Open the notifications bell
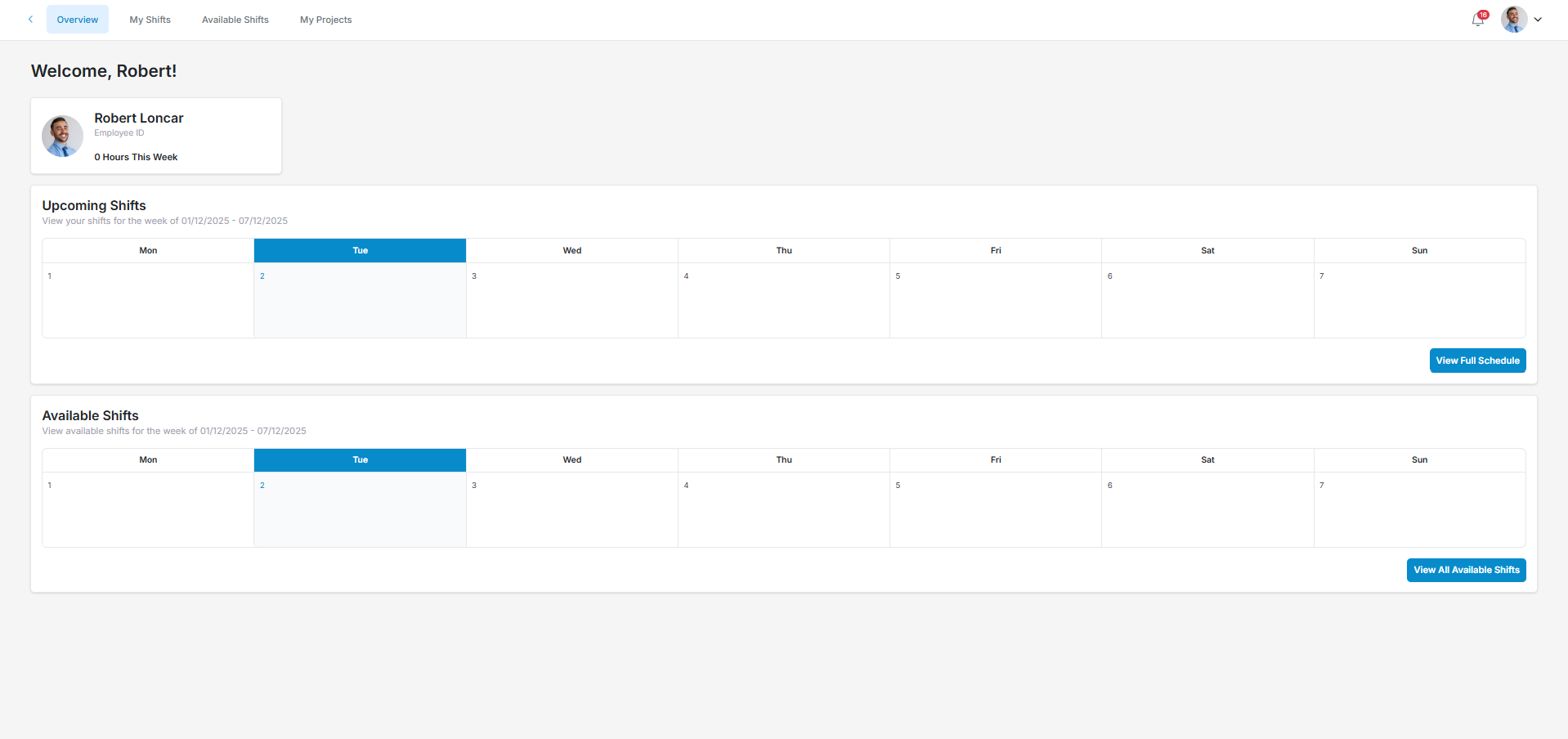1568x739 pixels. pos(1478,20)
